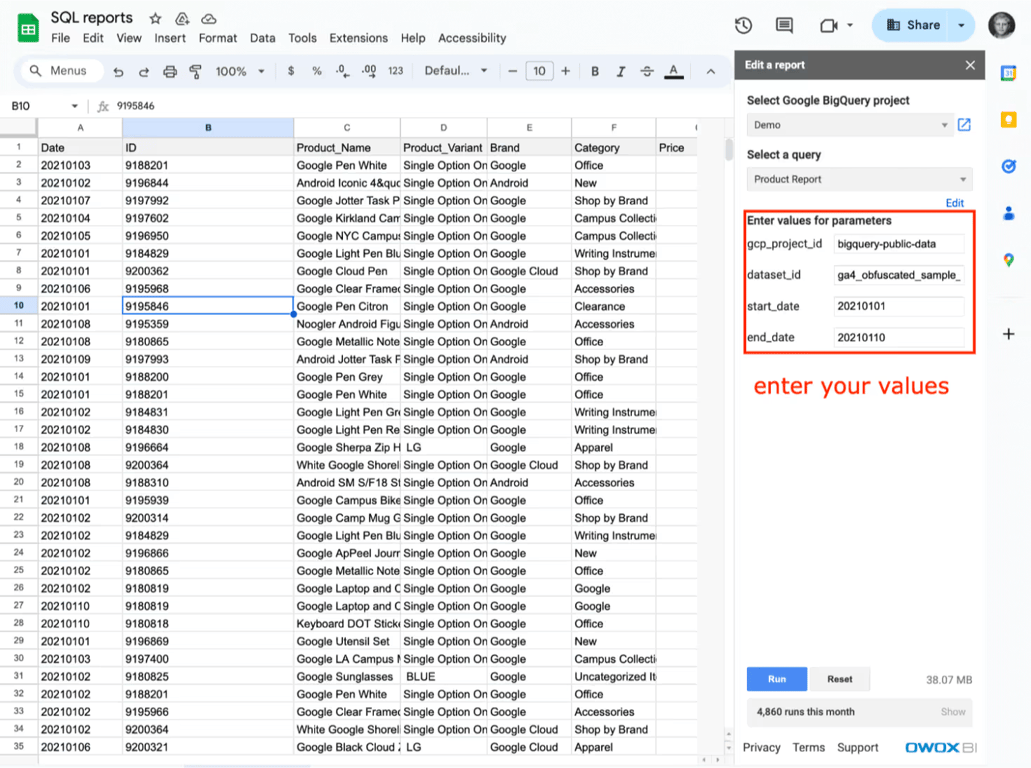Screen dimensions: 1031x768
Task: Click the Share button
Action: click(x=913, y=26)
